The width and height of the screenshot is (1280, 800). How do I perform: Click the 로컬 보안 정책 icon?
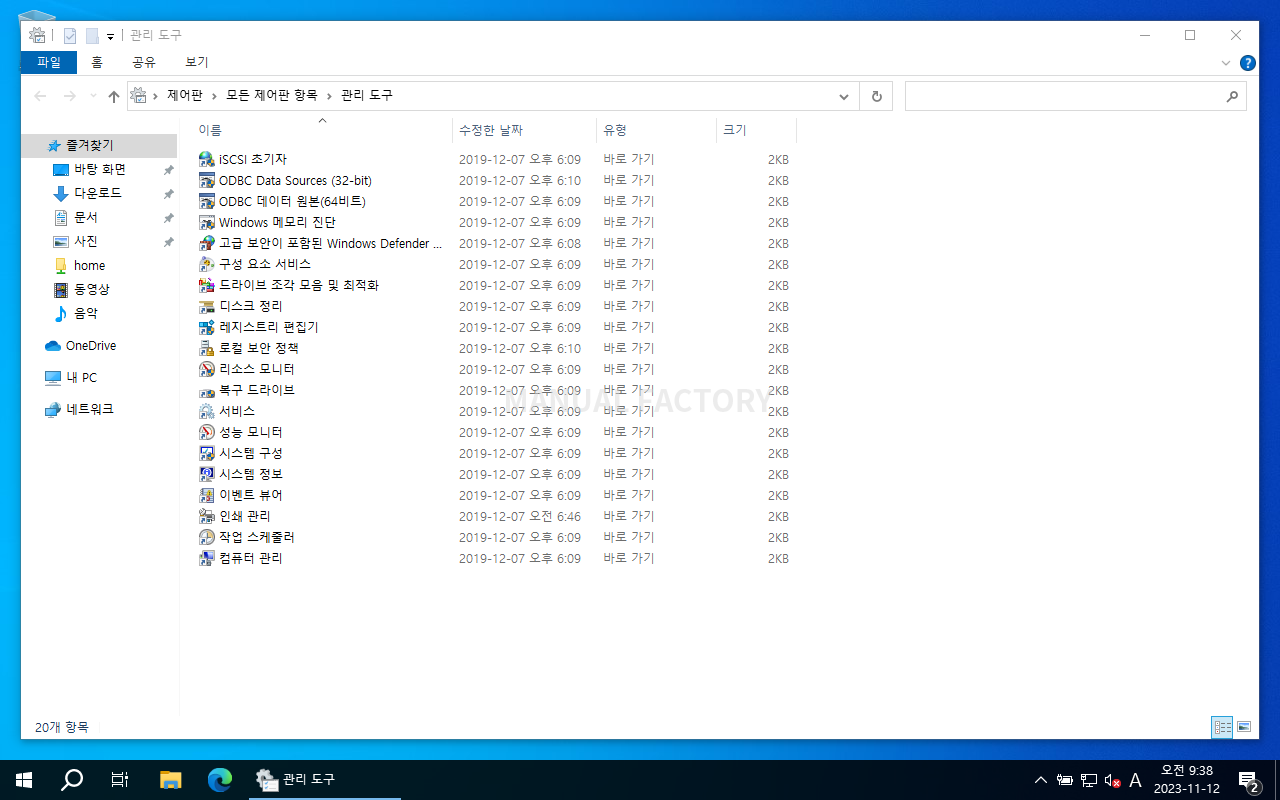click(207, 348)
